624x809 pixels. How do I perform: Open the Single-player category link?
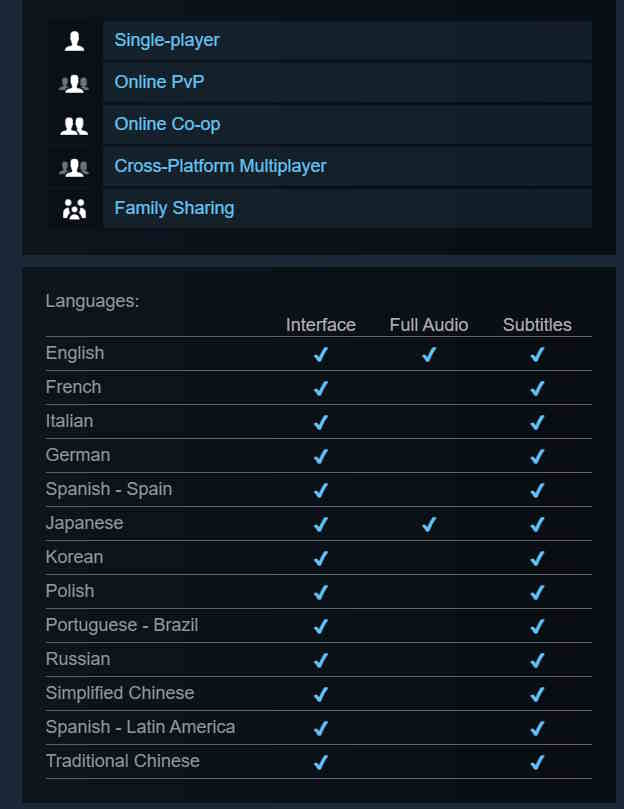pyautogui.click(x=167, y=41)
